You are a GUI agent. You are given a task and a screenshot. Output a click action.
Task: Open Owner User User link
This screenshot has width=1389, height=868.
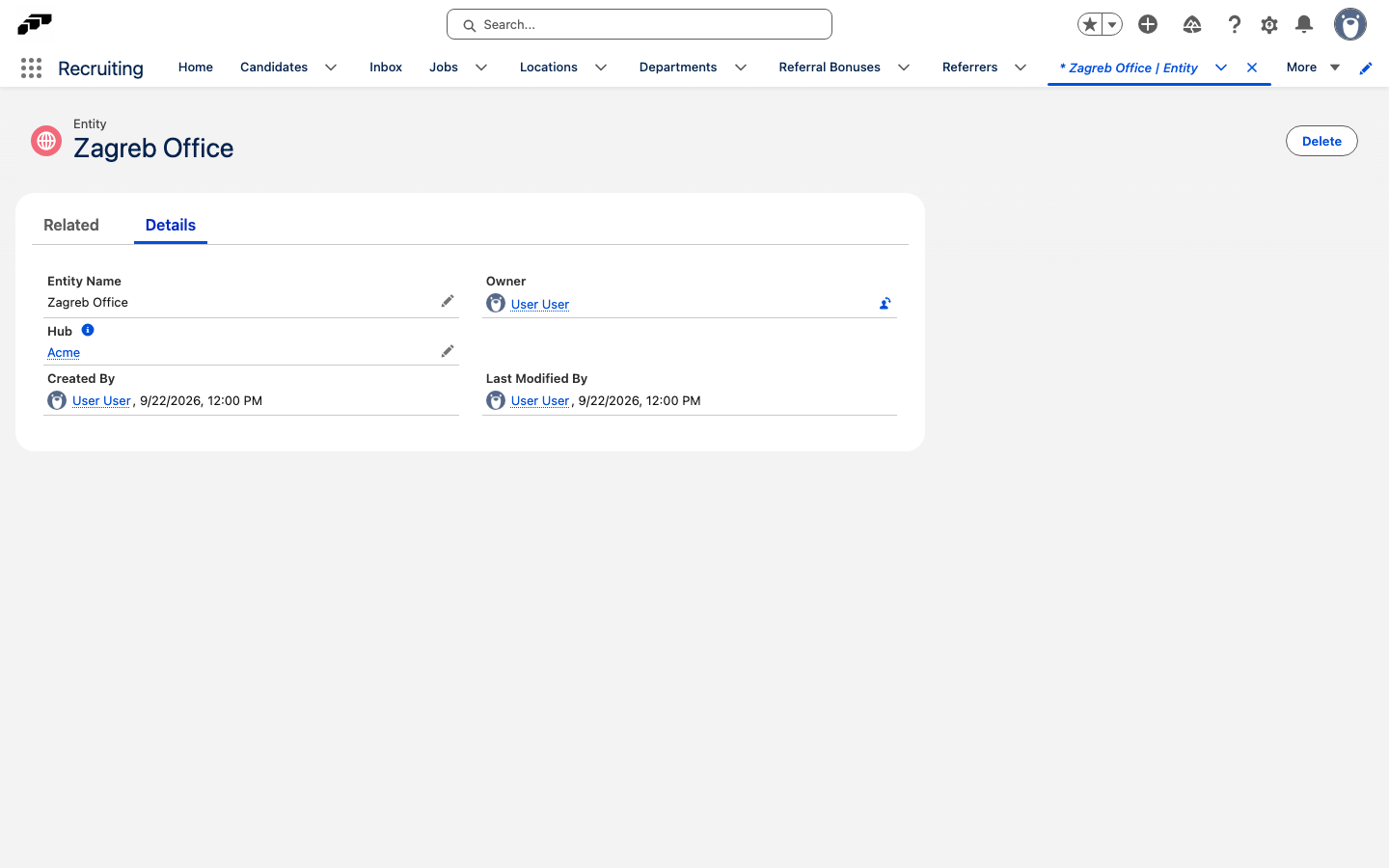click(540, 304)
